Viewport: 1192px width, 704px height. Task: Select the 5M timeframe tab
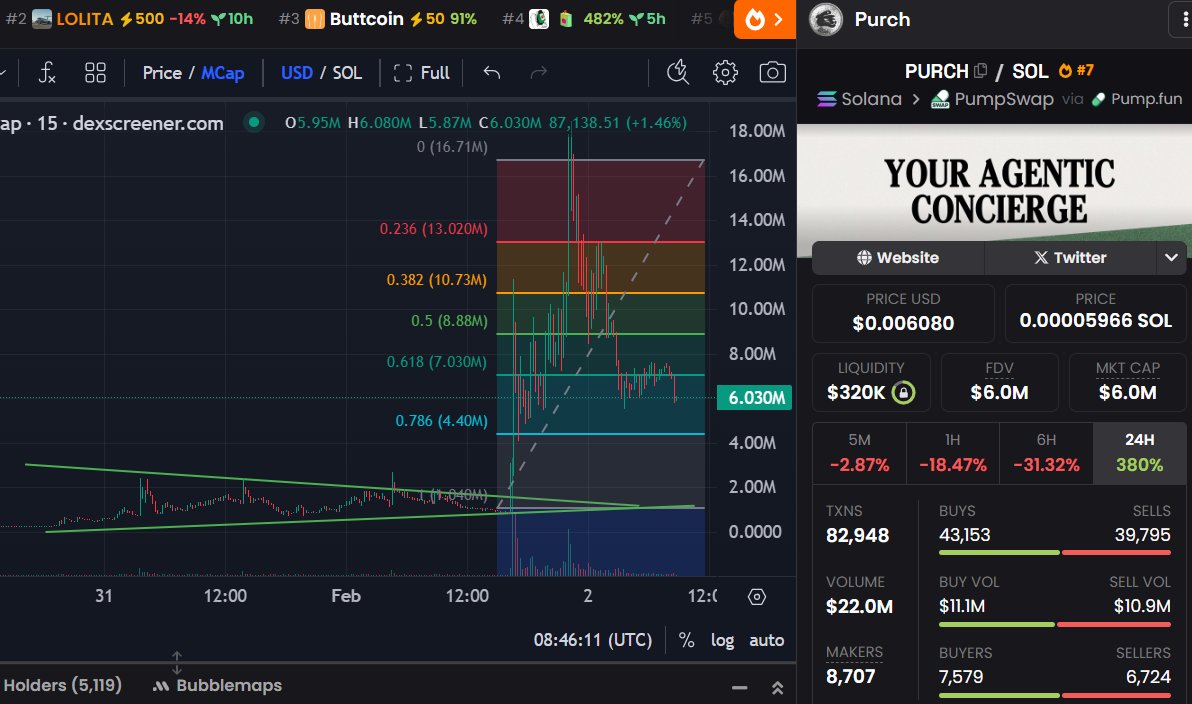(859, 453)
